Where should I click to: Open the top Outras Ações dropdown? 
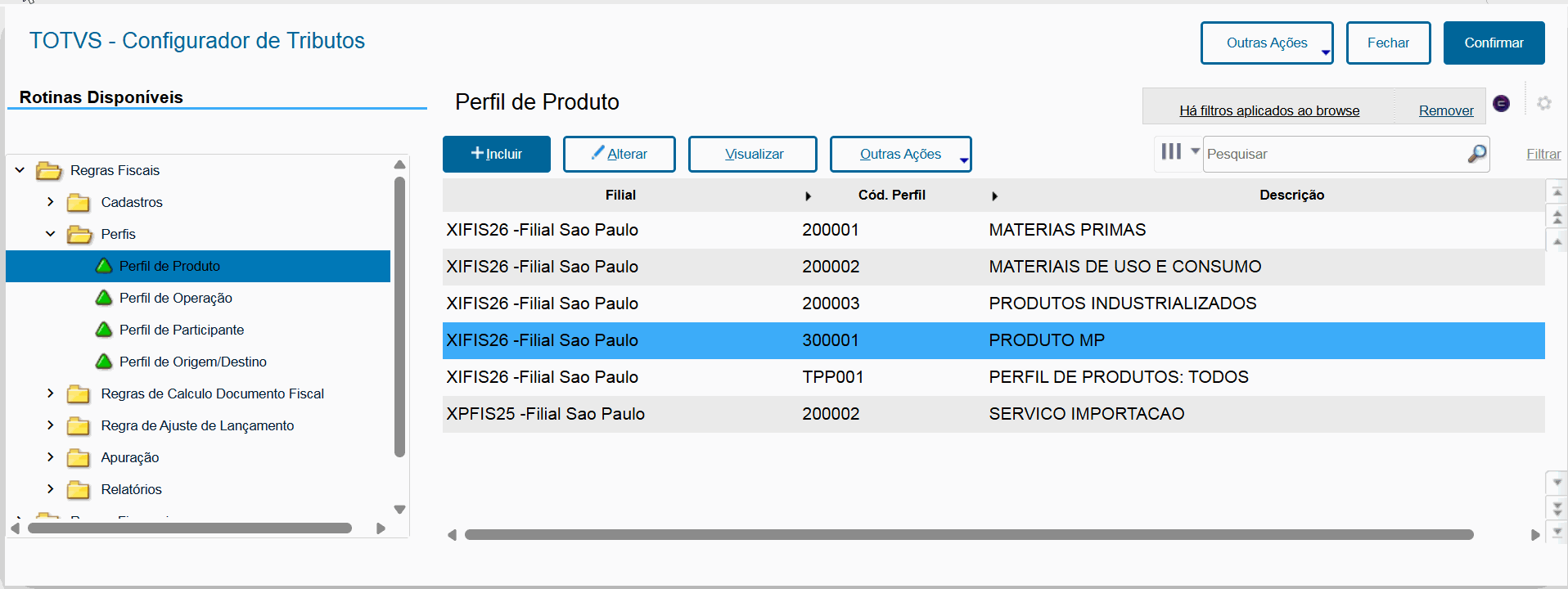tap(1266, 43)
